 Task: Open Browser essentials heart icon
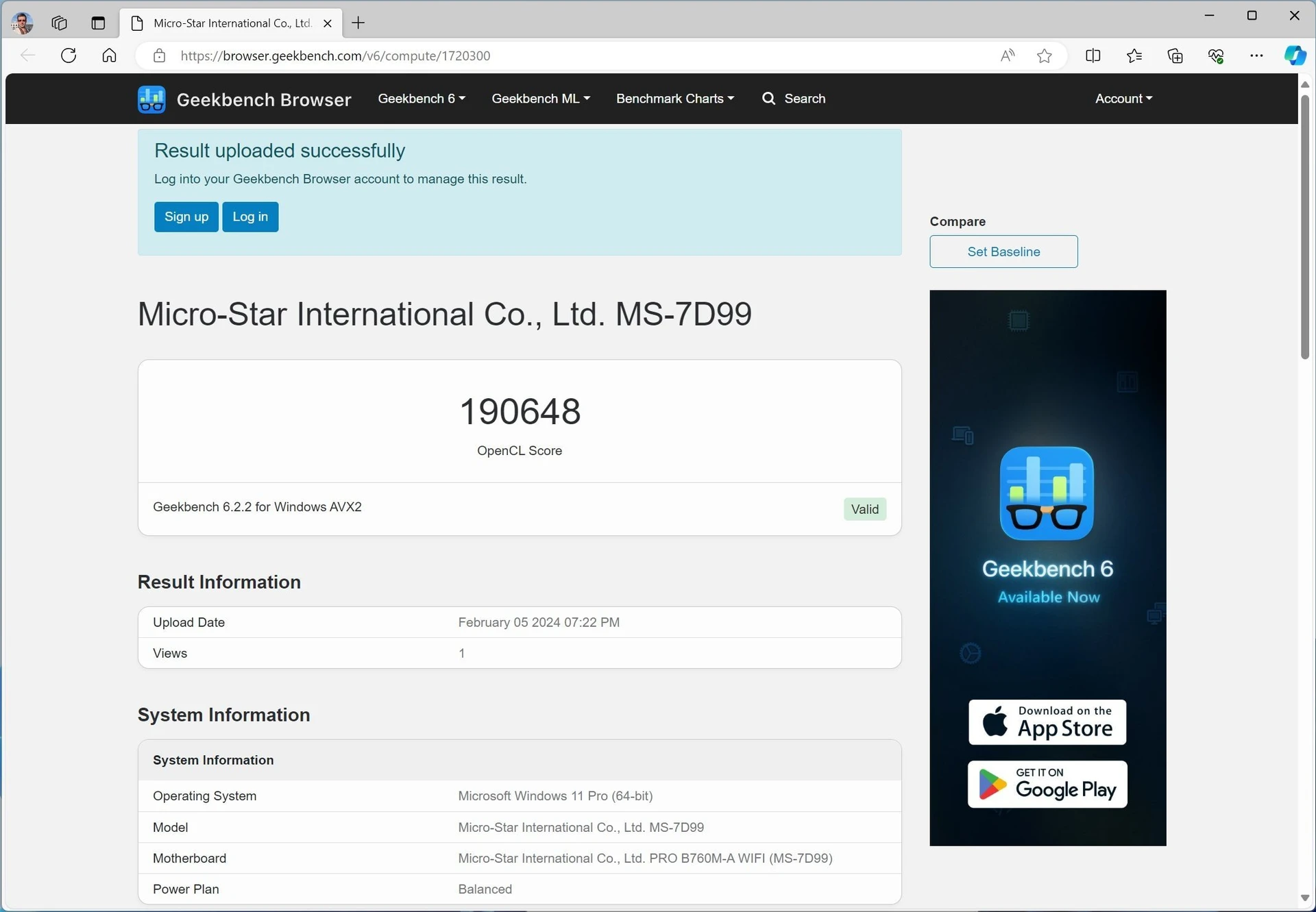(x=1216, y=56)
